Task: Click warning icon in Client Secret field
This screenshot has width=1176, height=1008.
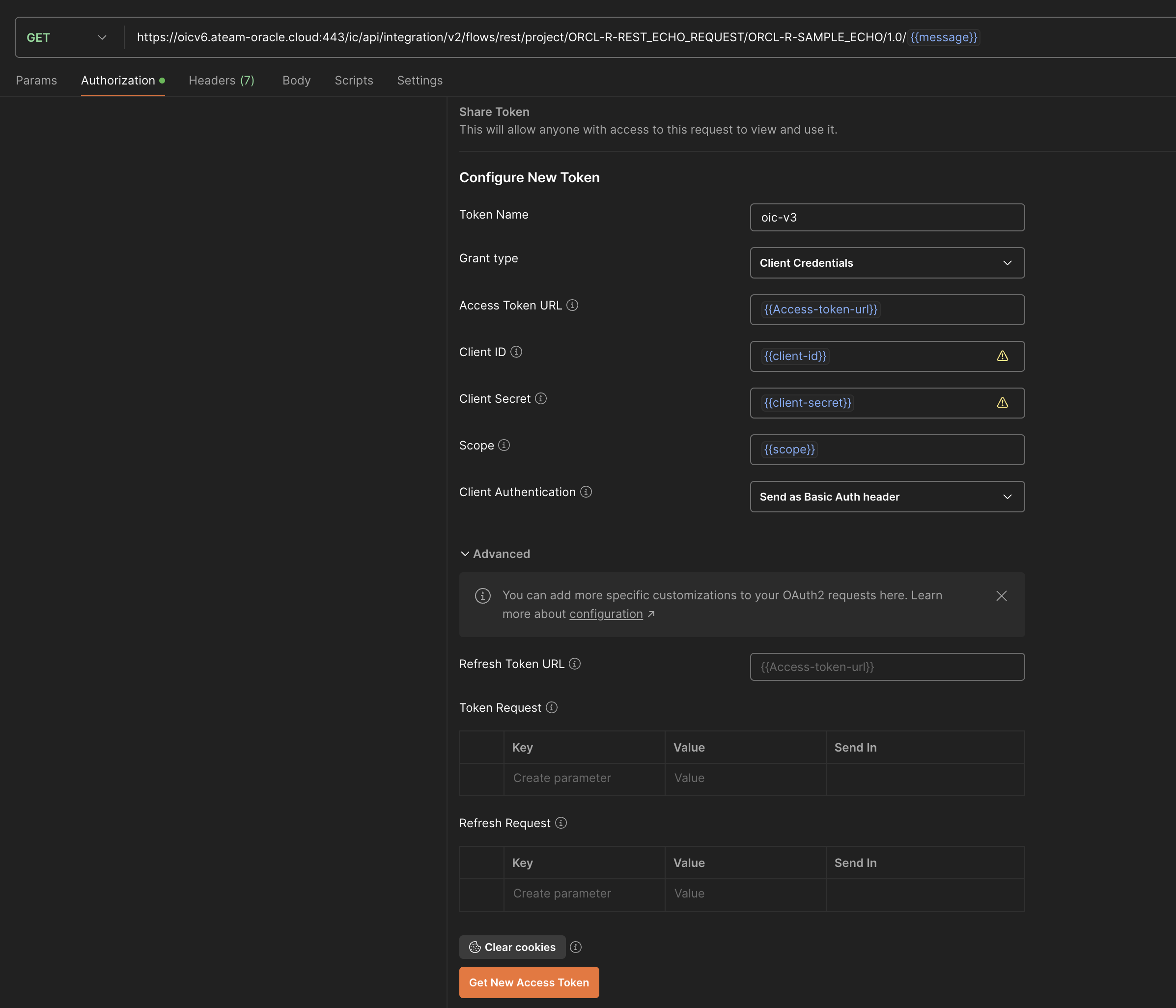Action: (1002, 402)
